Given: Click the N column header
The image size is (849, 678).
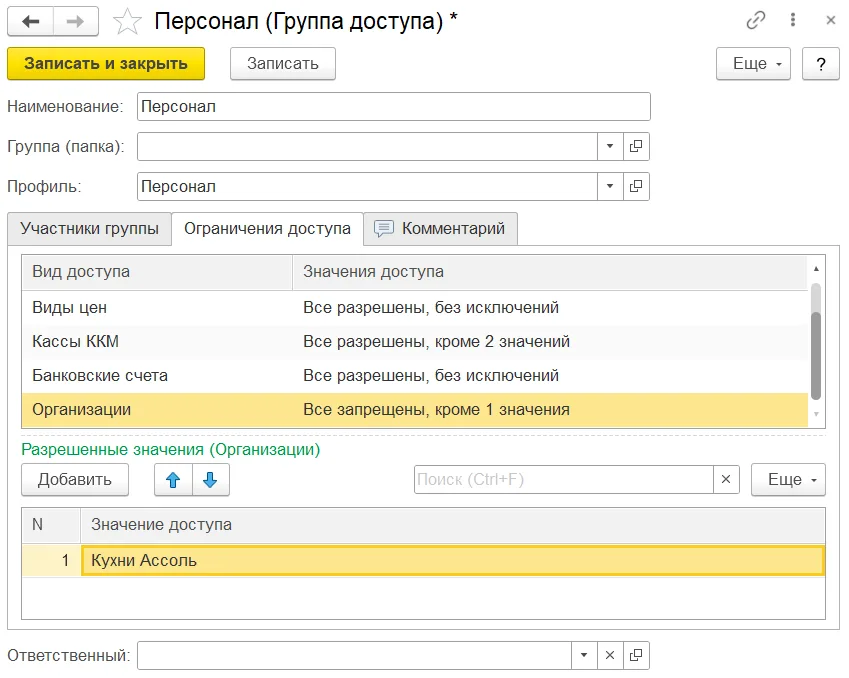Looking at the screenshot, I should coord(51,525).
